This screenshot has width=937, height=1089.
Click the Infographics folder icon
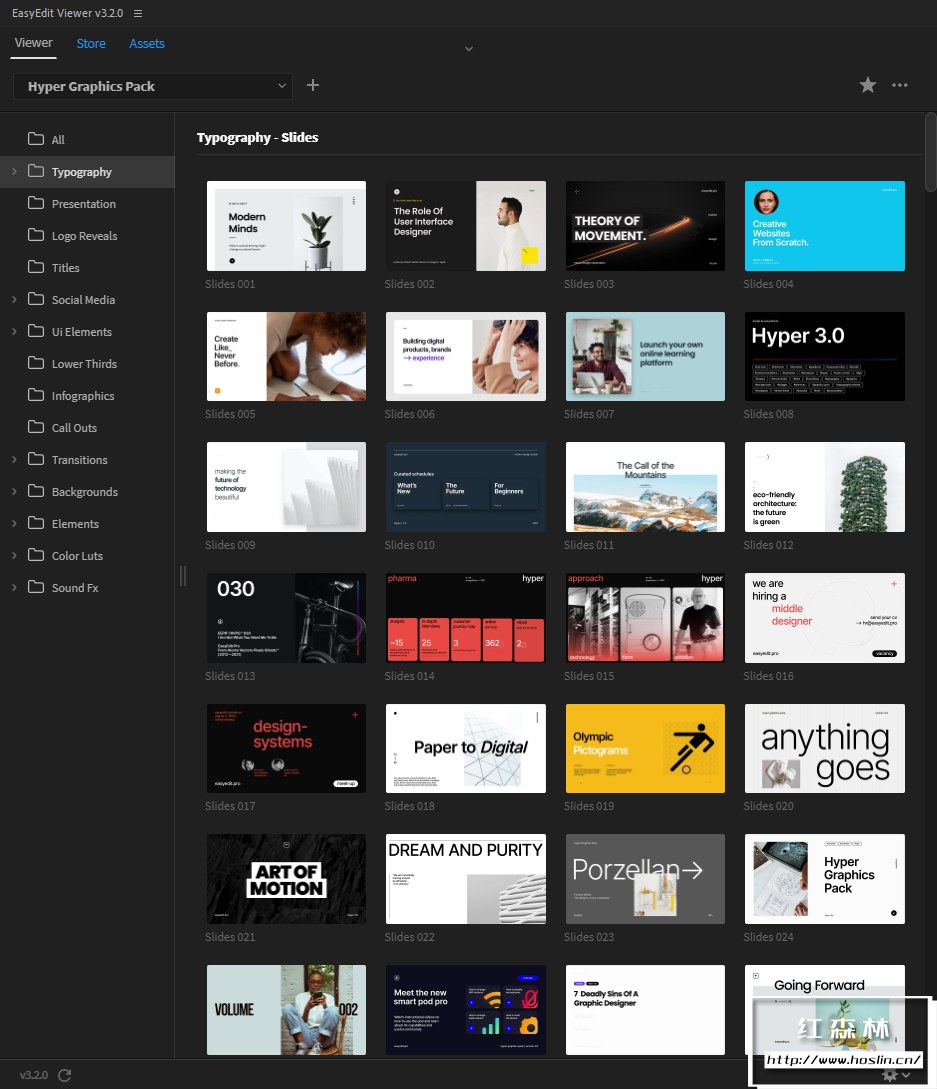tap(36, 396)
